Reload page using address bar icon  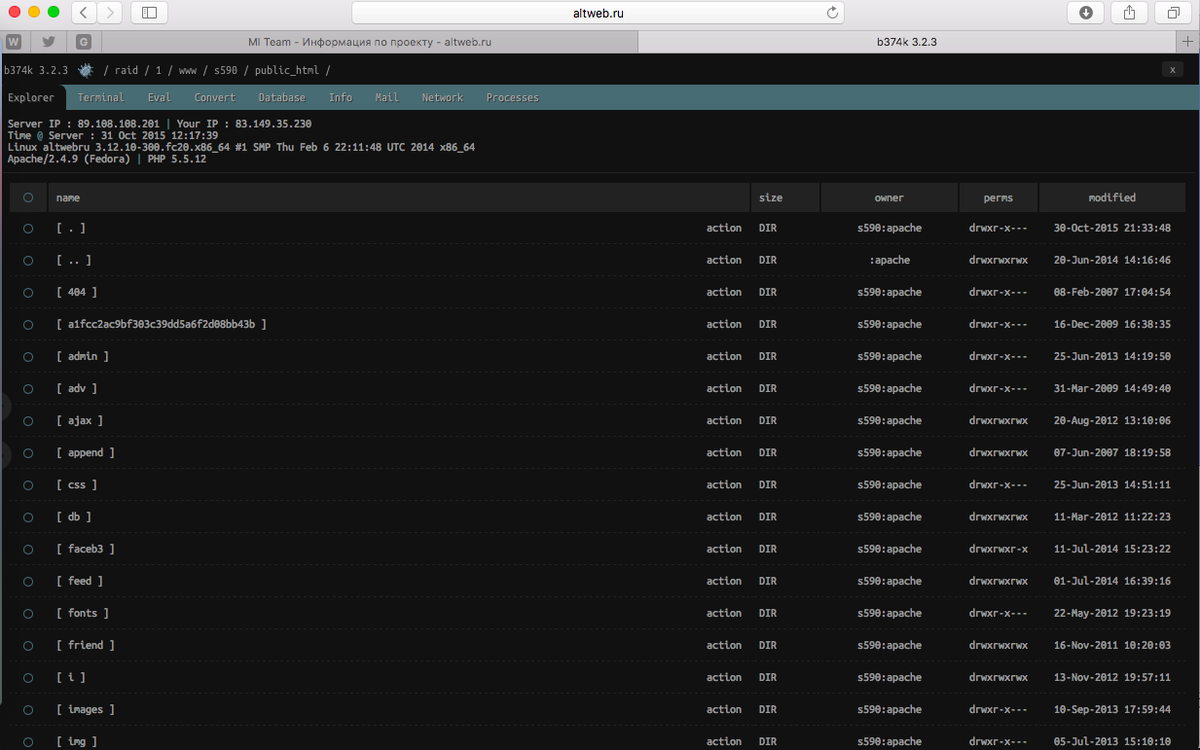(x=831, y=13)
